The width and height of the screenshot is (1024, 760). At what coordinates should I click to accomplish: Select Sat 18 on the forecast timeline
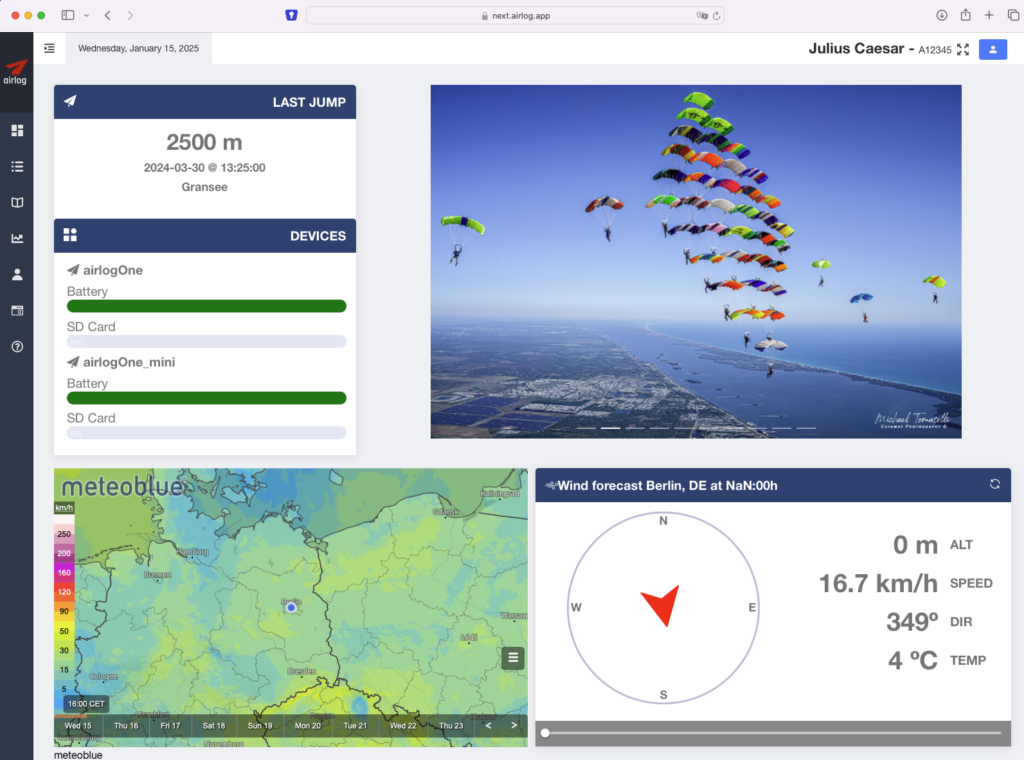(214, 725)
